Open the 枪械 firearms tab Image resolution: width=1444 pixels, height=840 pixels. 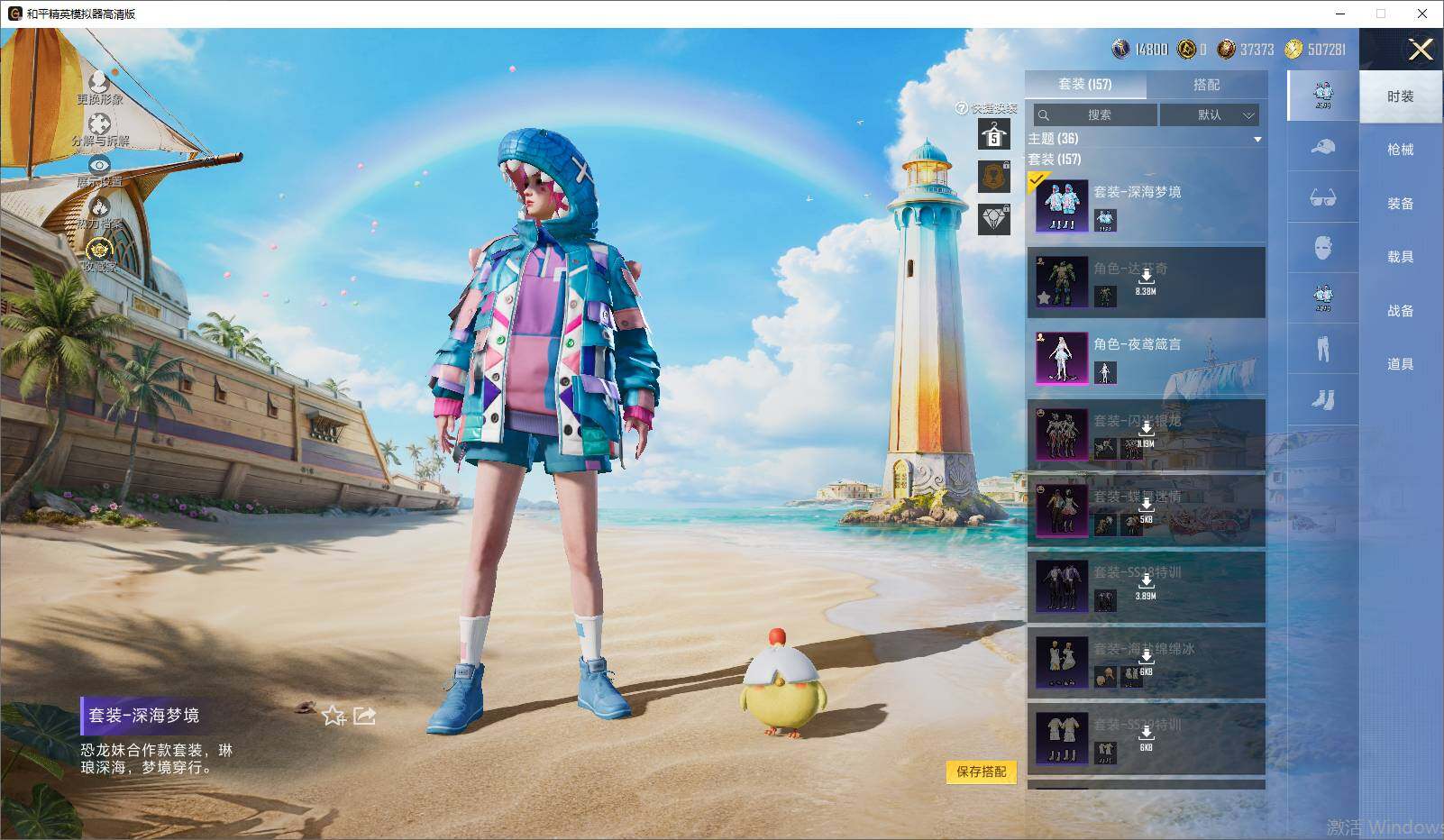click(1401, 150)
